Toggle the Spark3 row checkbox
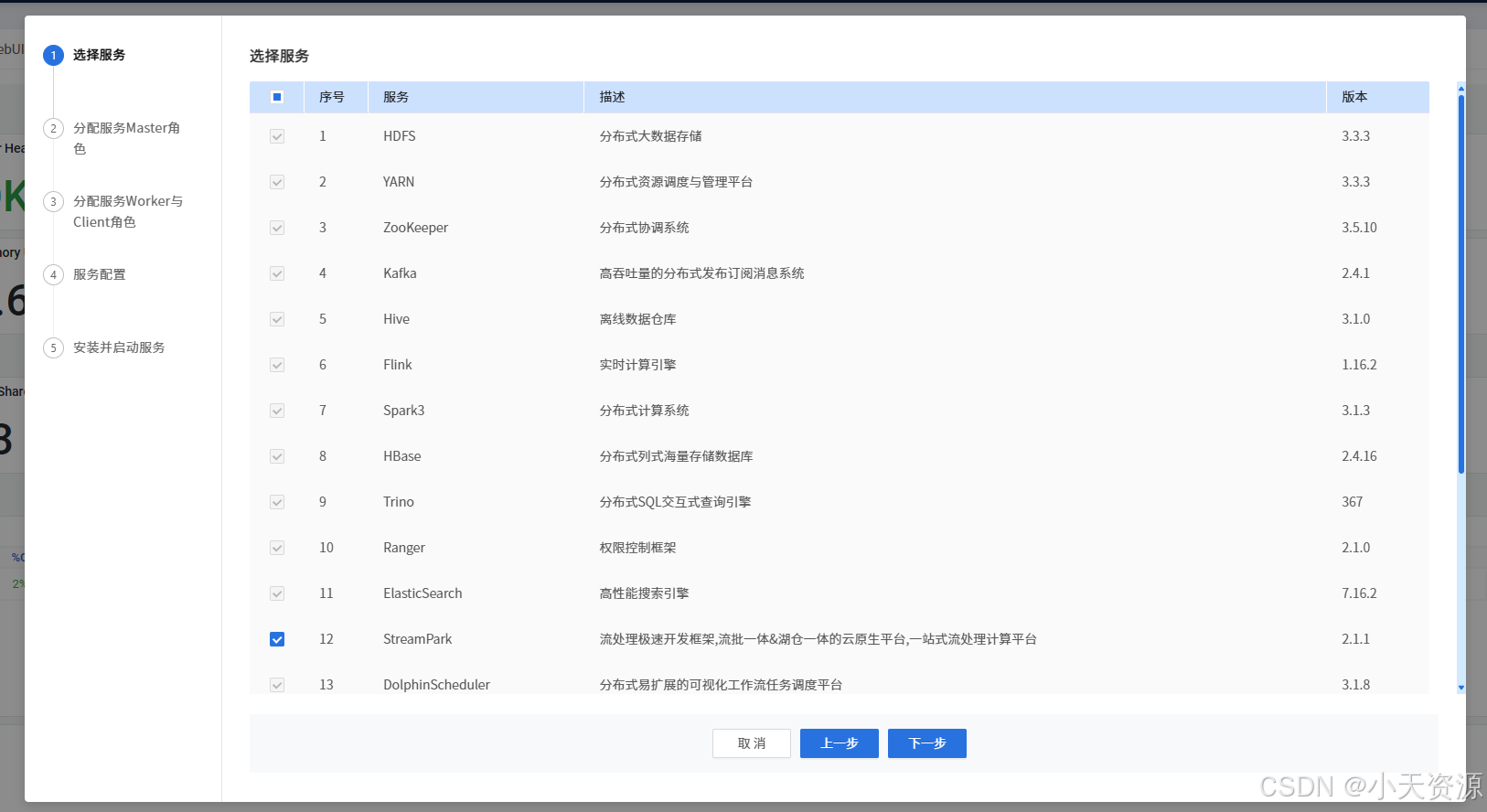 point(277,411)
